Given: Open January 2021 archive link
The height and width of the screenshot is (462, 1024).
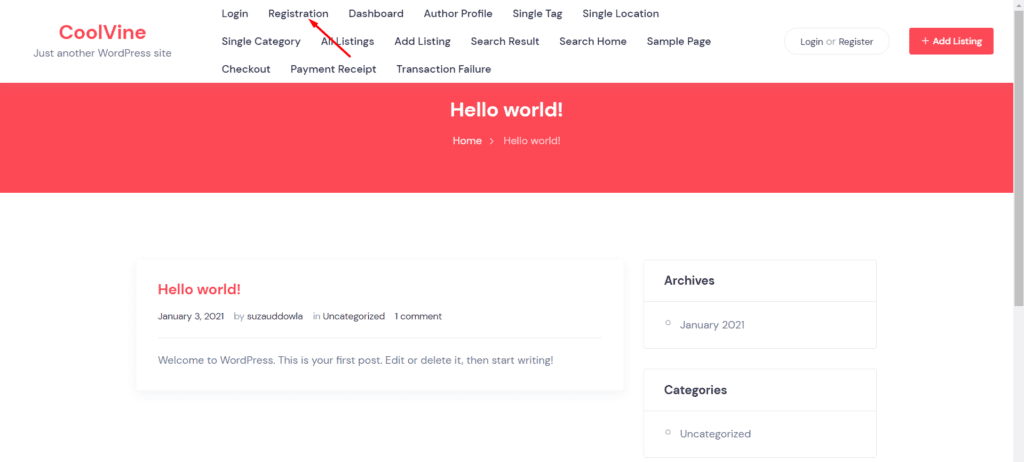Looking at the screenshot, I should [x=712, y=325].
